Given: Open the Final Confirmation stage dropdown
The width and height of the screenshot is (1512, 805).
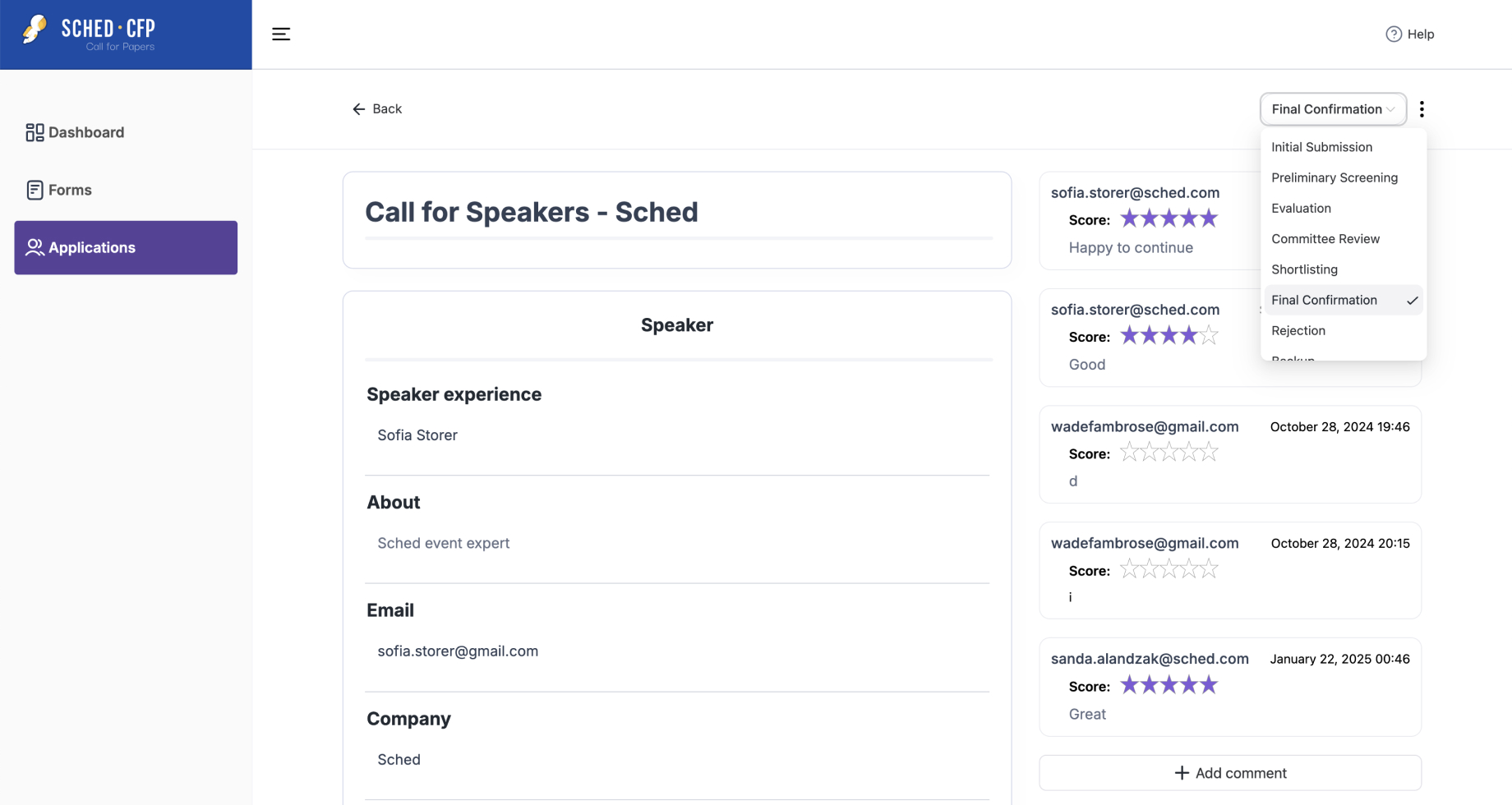Looking at the screenshot, I should pos(1333,109).
